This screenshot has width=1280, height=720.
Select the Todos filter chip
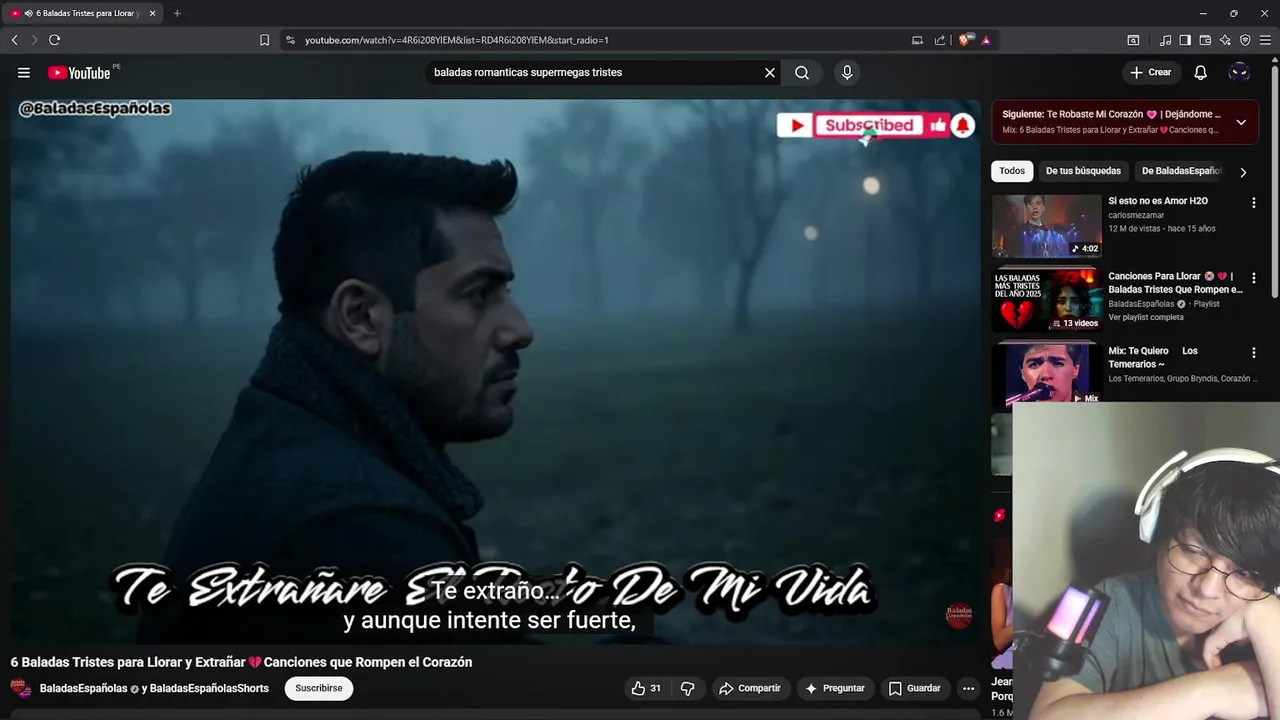[x=1012, y=171]
